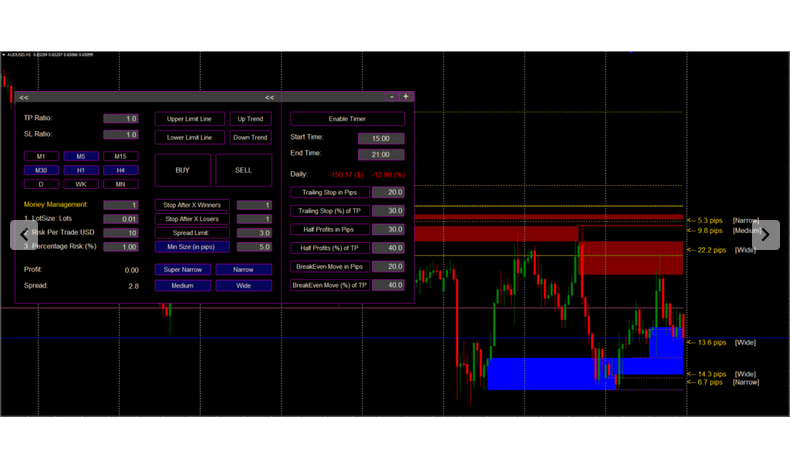This screenshot has width=790, height=468.
Task: Click the plus button in panel header
Action: click(x=406, y=96)
